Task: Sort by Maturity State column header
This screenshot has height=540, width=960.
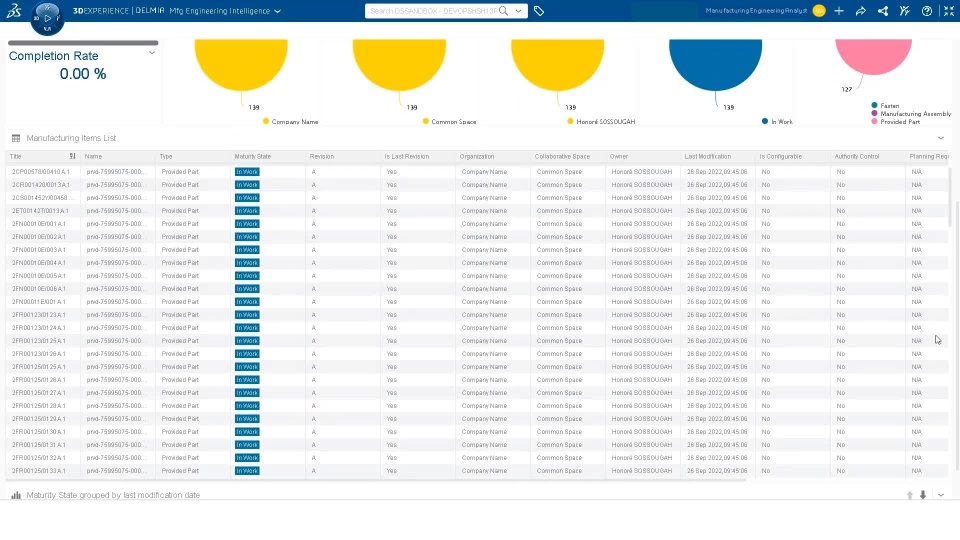Action: [252, 157]
